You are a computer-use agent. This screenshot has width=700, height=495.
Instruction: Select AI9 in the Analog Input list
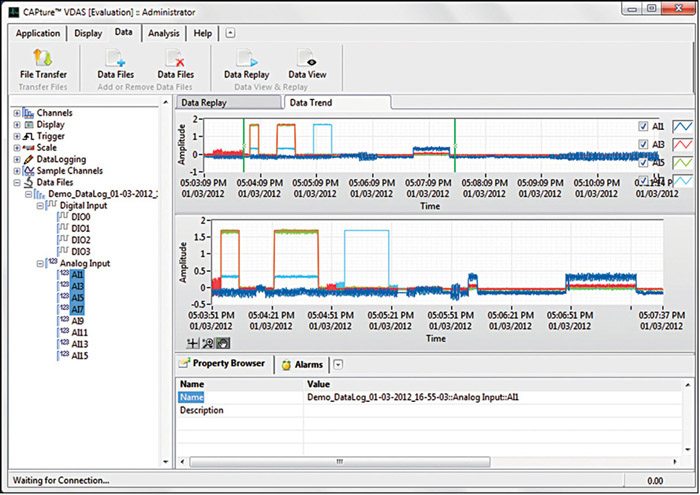tap(80, 321)
